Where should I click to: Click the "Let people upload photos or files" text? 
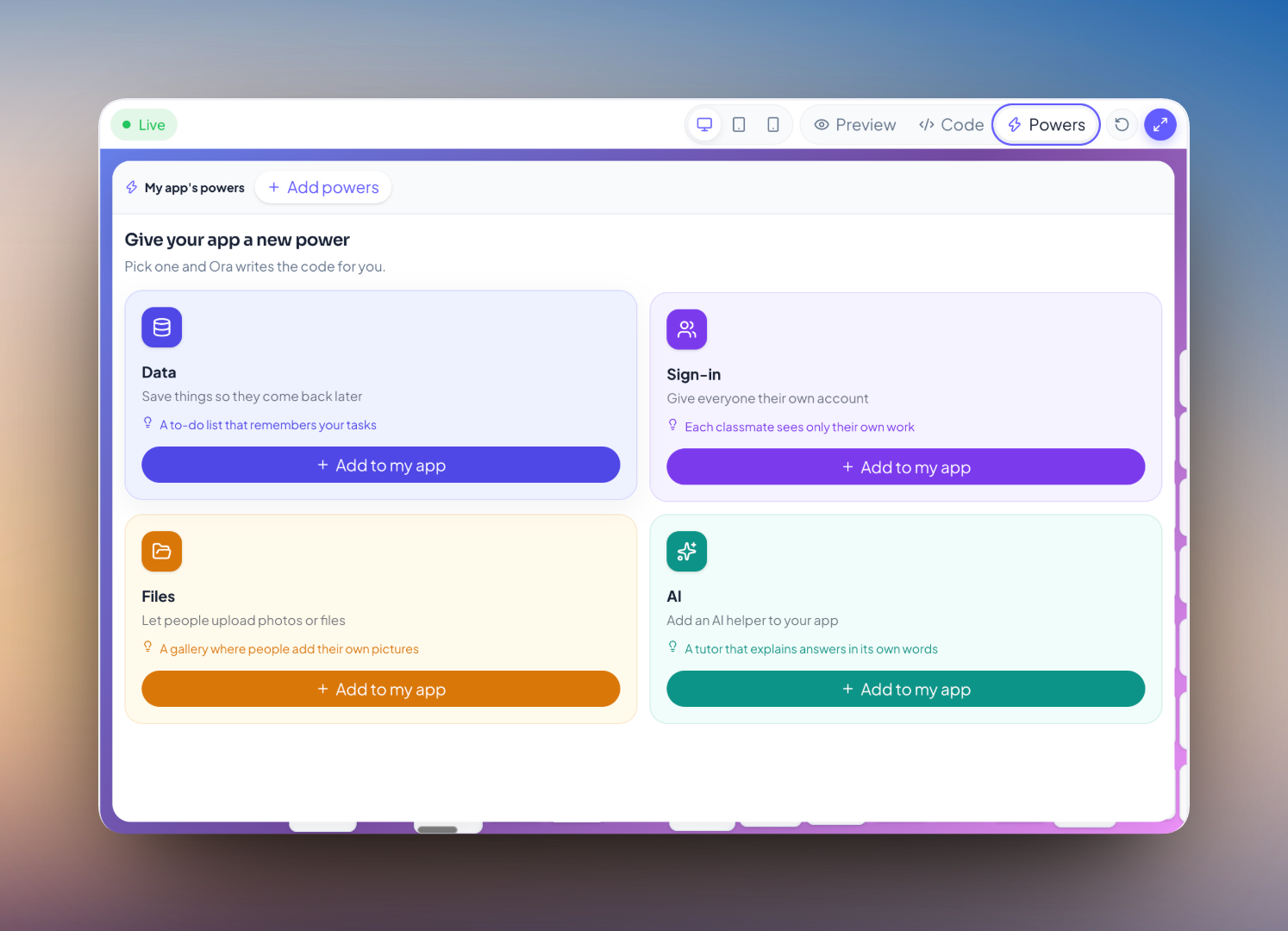click(x=243, y=621)
